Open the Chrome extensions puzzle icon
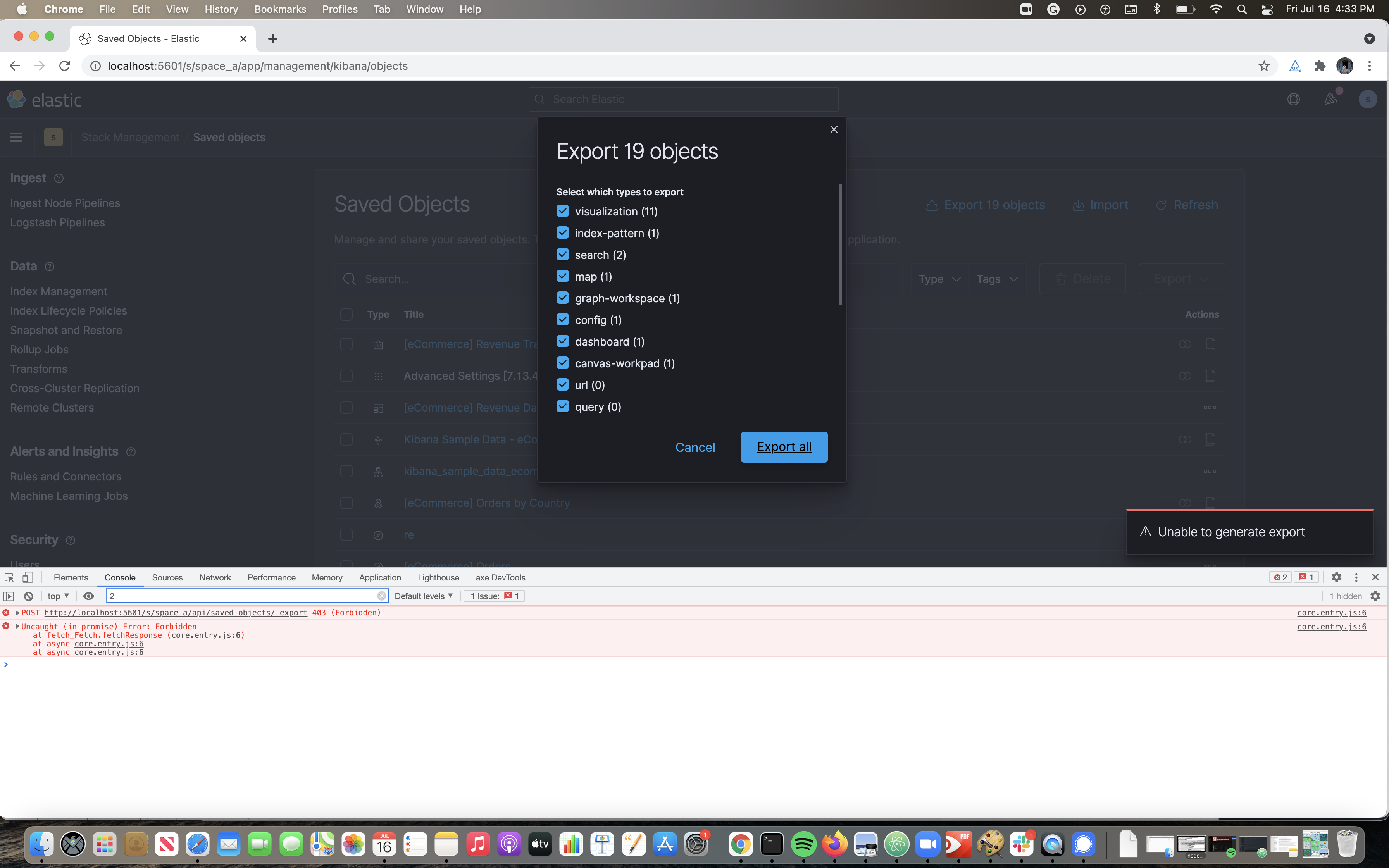 [x=1320, y=66]
